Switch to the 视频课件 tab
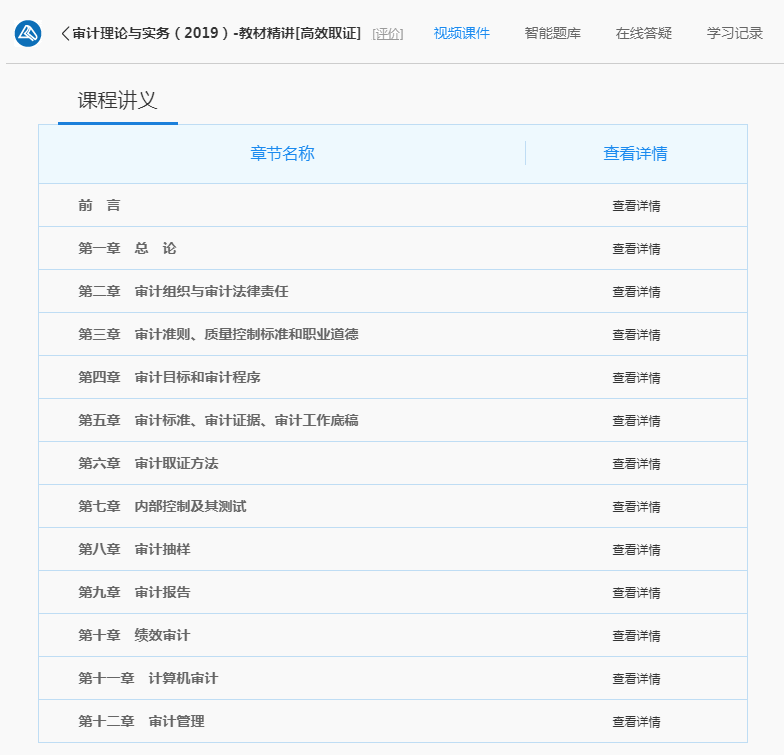This screenshot has height=755, width=784. pyautogui.click(x=462, y=34)
